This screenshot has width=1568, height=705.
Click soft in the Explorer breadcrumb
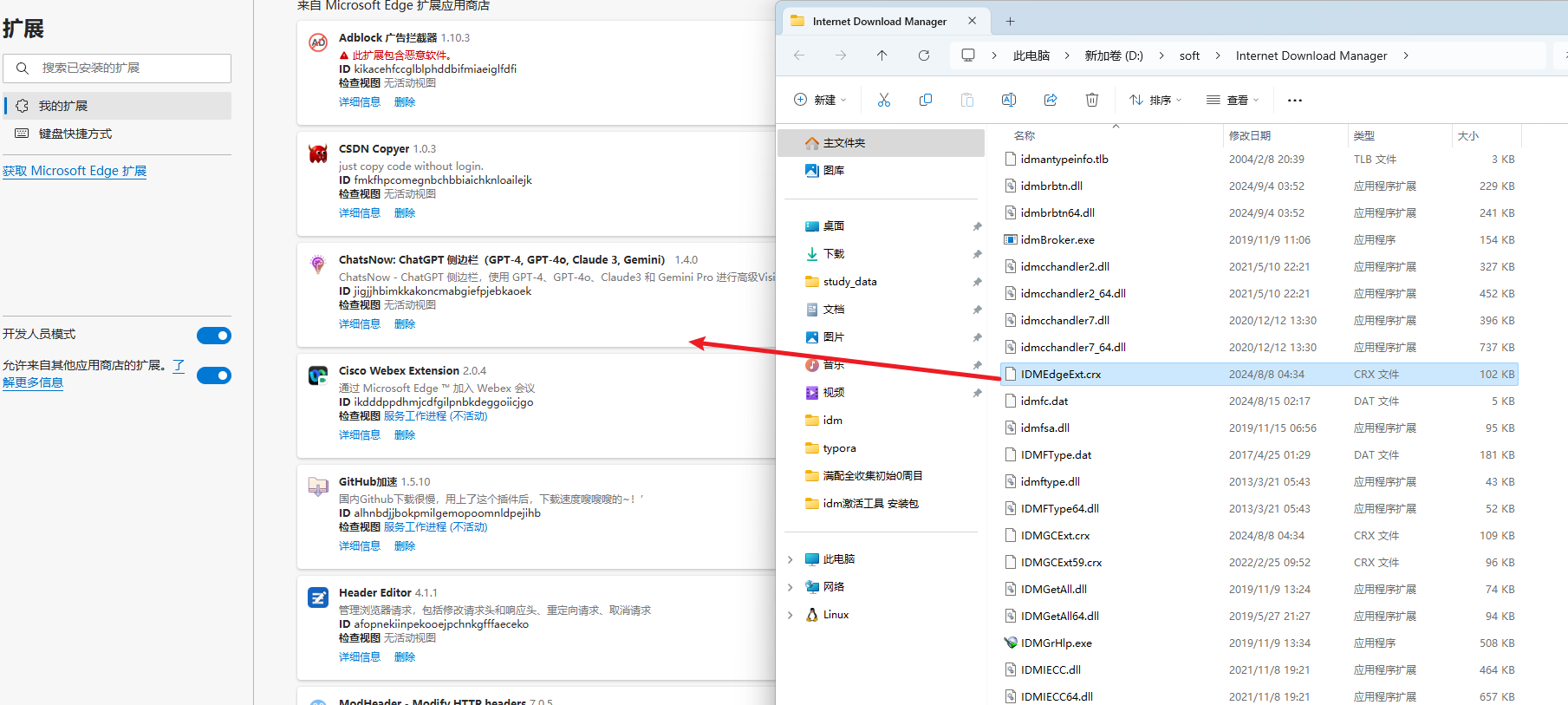pos(1189,55)
